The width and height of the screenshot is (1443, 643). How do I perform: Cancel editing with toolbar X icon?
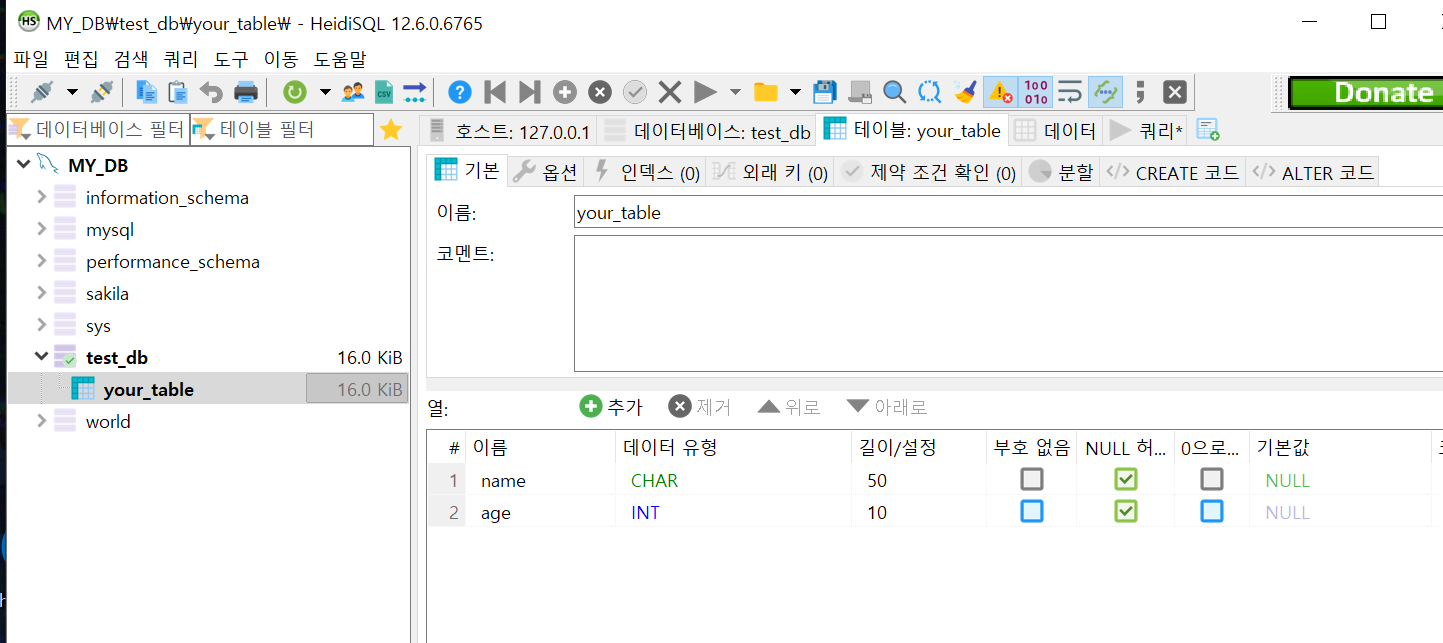[x=669, y=93]
